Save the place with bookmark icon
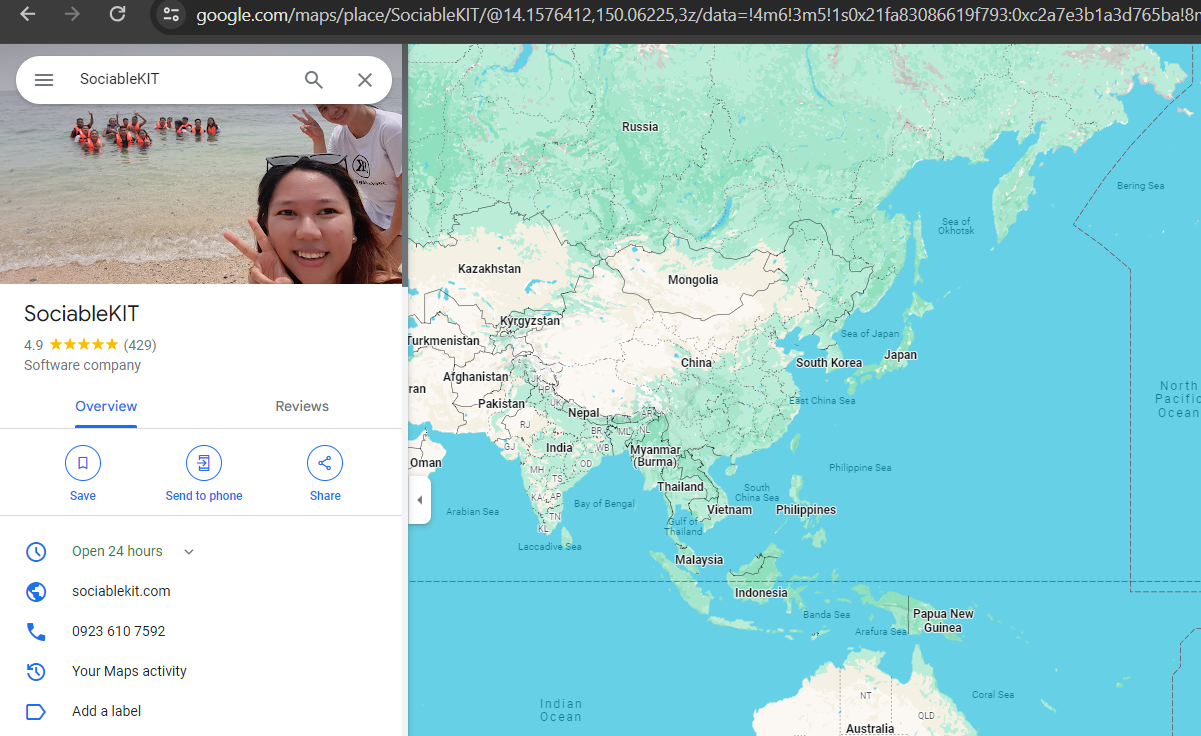Viewport: 1201px width, 736px height. click(x=83, y=463)
